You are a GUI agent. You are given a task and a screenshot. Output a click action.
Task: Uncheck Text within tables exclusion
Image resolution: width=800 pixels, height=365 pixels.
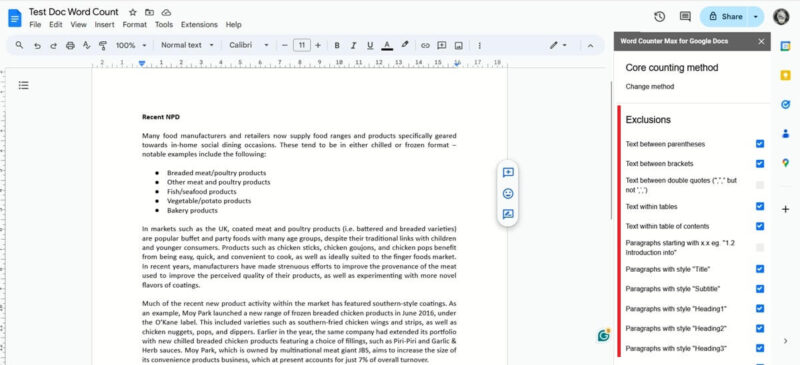pyautogui.click(x=760, y=206)
